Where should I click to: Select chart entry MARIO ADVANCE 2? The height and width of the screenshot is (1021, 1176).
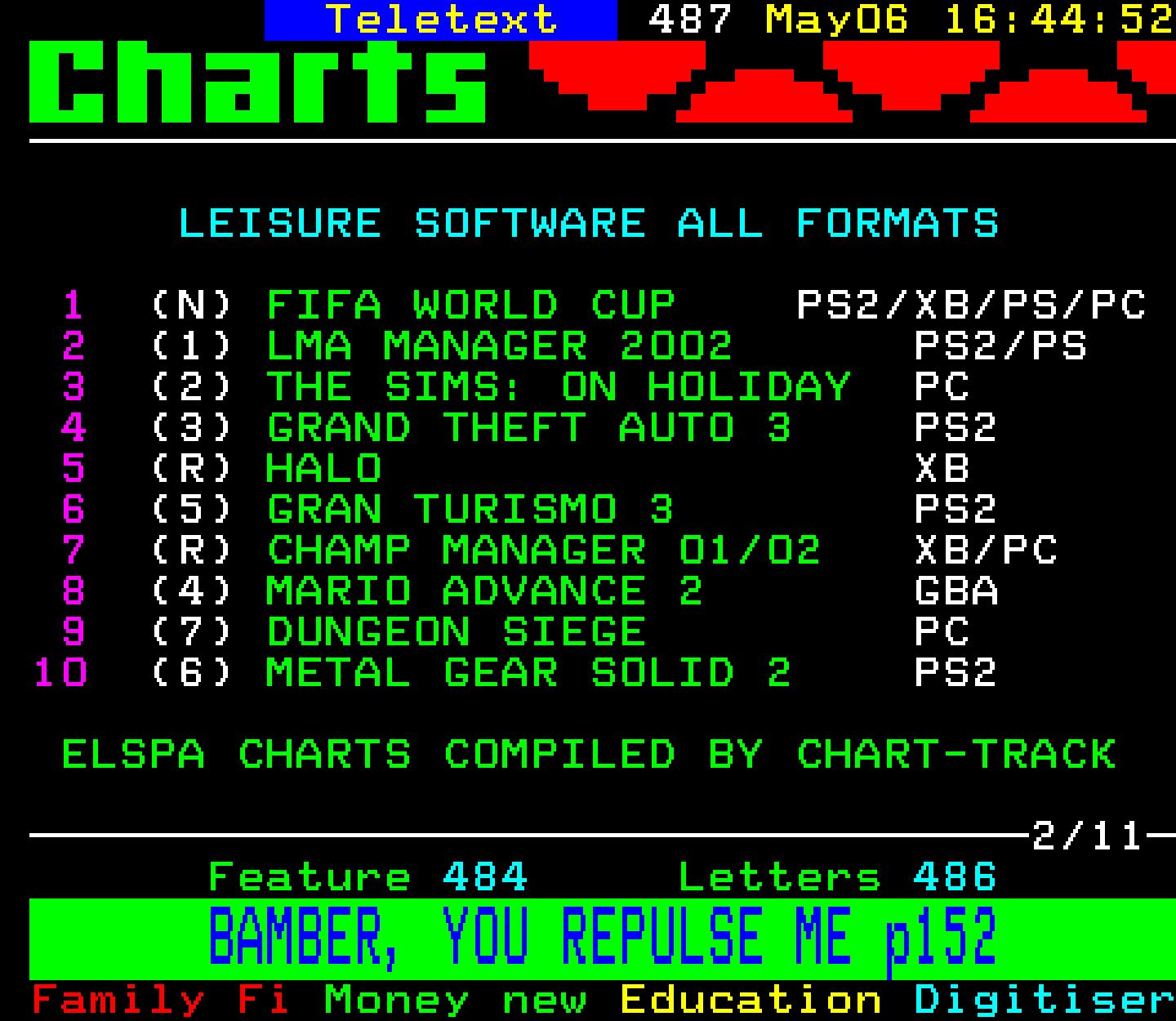[x=485, y=591]
